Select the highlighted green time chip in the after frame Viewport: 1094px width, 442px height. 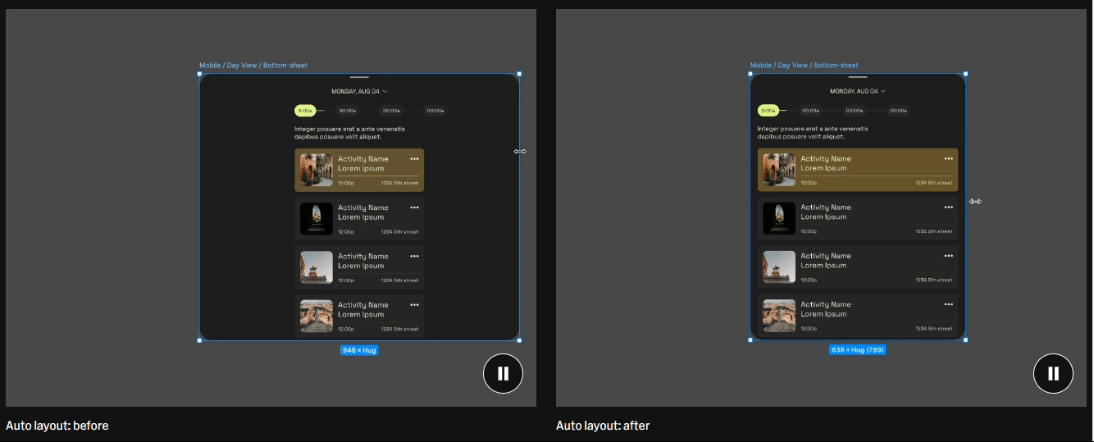coord(768,110)
